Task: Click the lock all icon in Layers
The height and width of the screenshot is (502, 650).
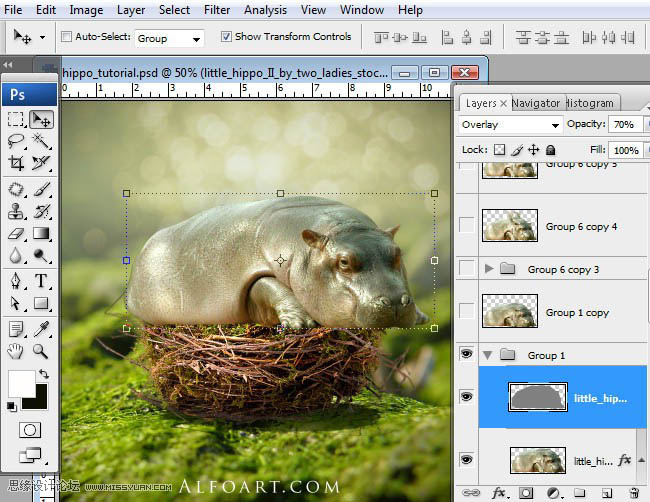Action: [x=551, y=150]
